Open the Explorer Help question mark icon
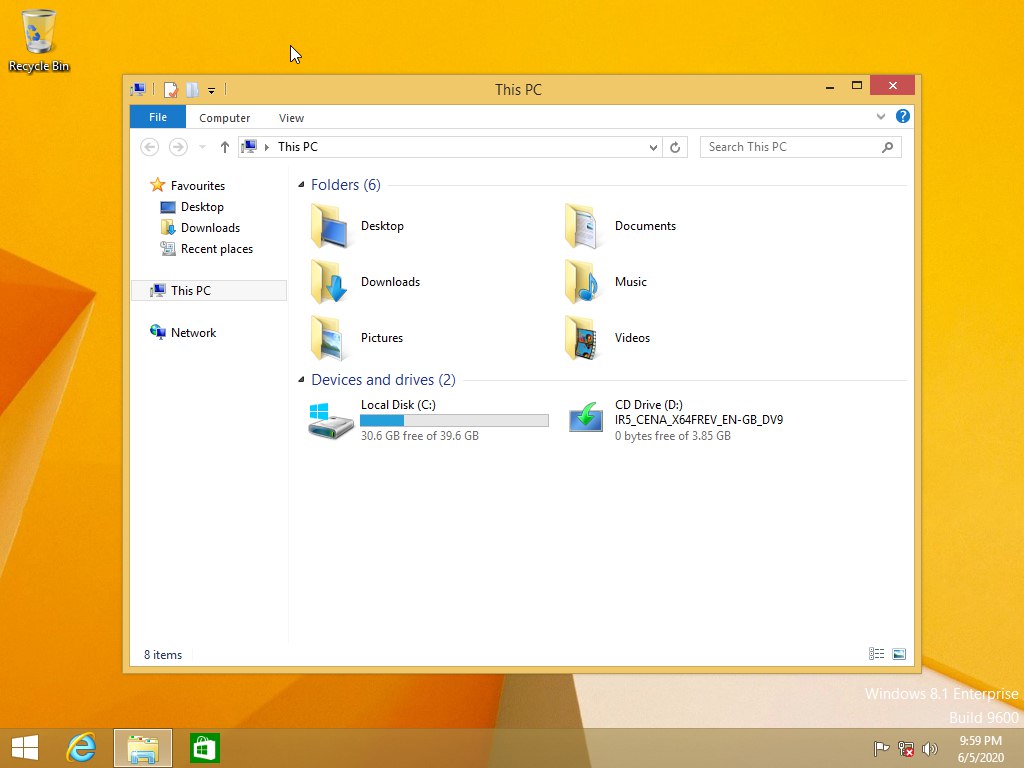Image resolution: width=1024 pixels, height=768 pixels. 903,116
